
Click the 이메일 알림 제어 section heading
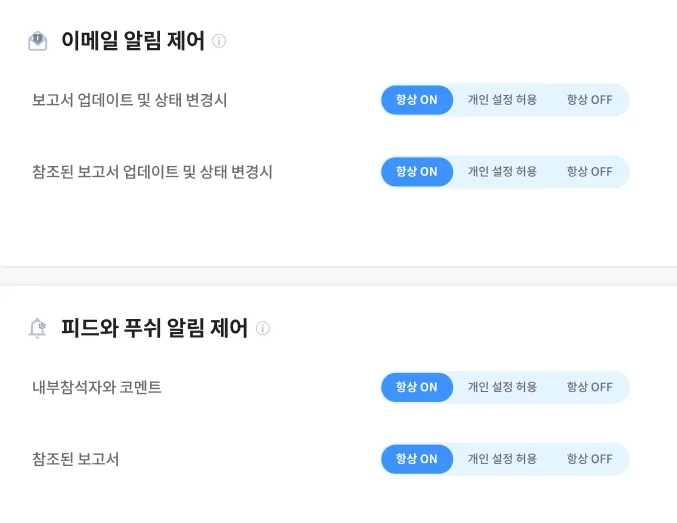[x=133, y=41]
